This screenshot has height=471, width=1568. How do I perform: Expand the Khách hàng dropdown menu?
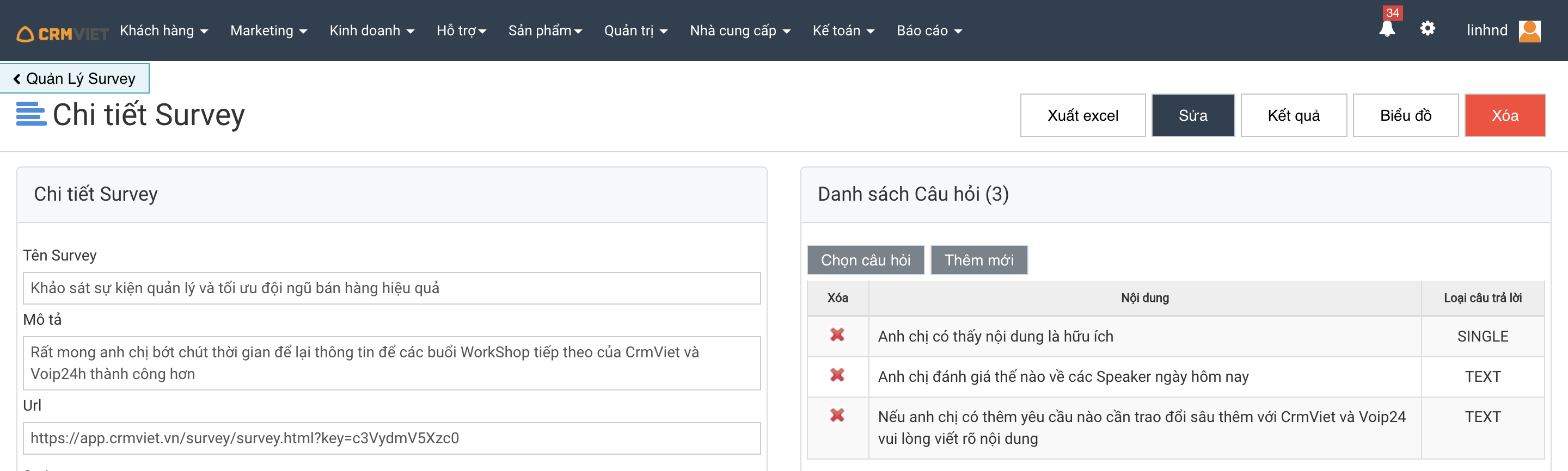[x=163, y=30]
